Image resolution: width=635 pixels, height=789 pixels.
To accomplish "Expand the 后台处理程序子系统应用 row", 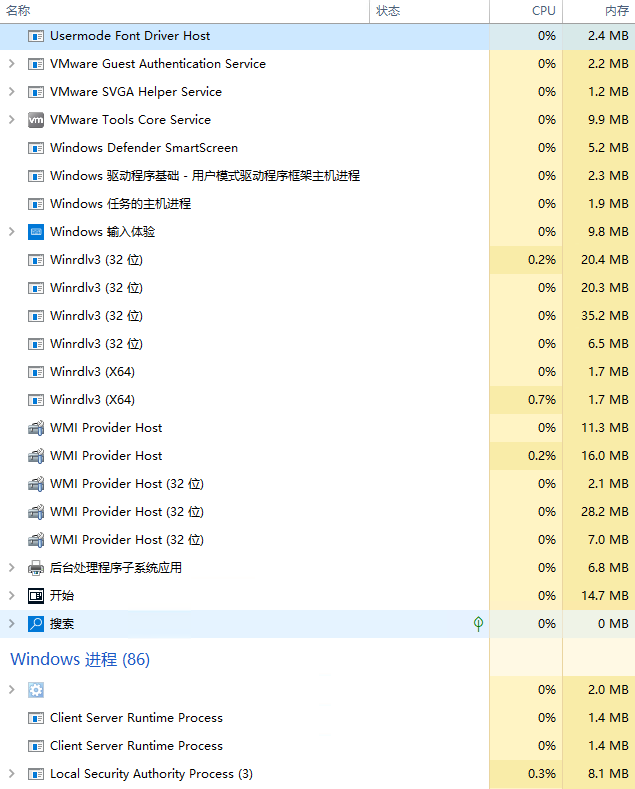I will [12, 568].
